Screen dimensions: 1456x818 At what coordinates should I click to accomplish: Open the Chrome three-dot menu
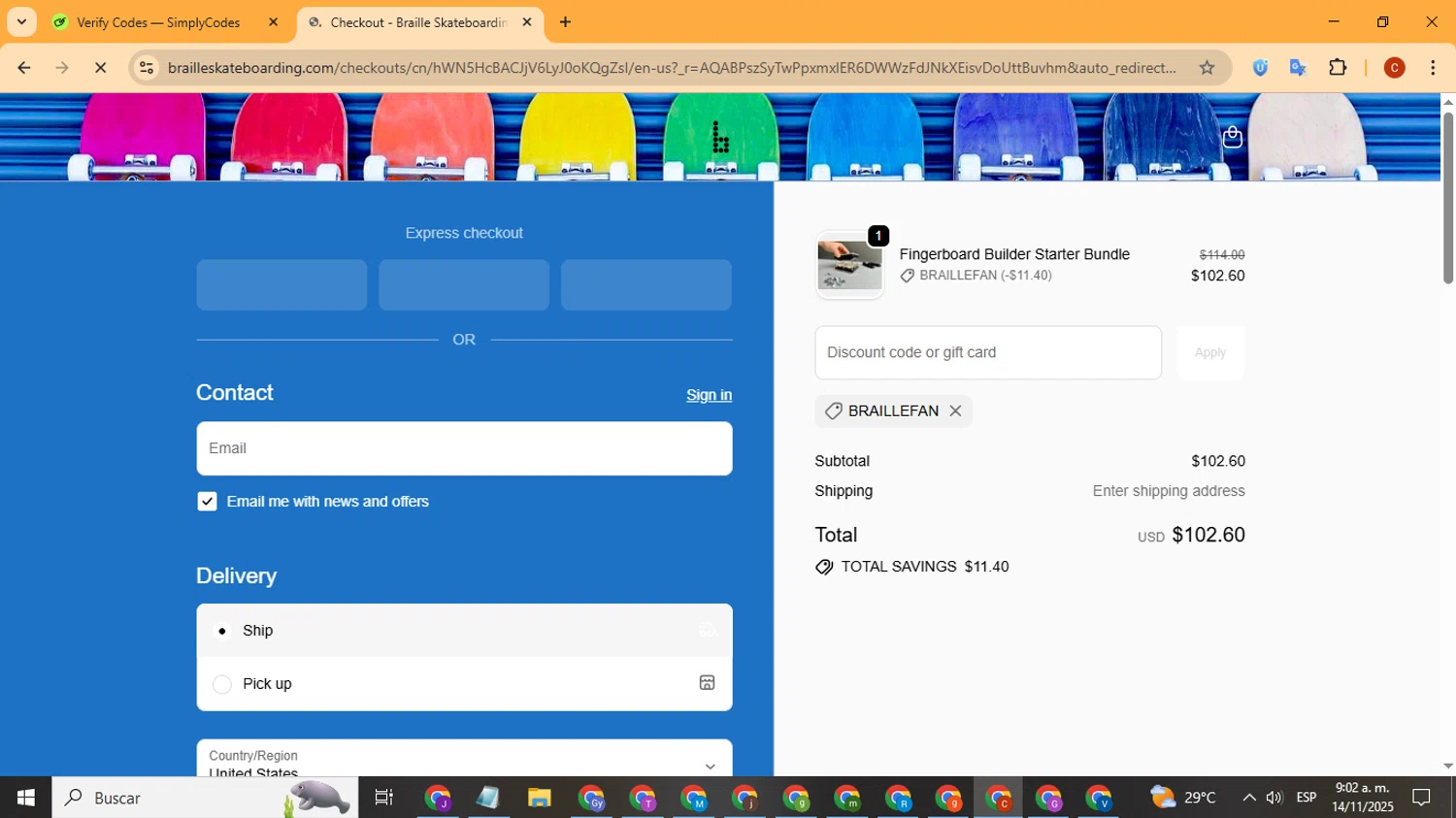click(x=1433, y=68)
